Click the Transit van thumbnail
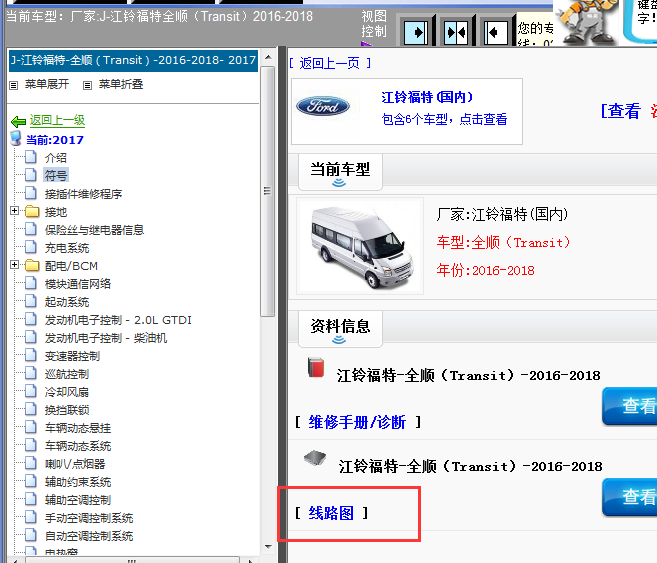 tap(360, 246)
